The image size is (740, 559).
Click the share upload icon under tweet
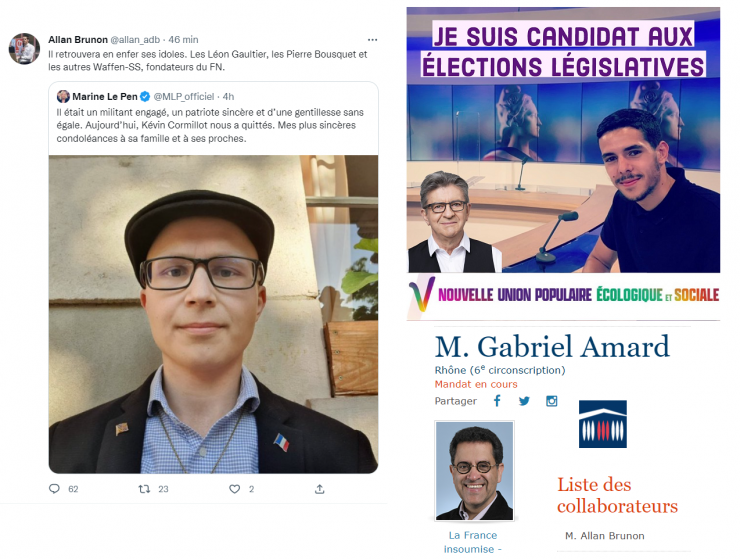(x=320, y=489)
